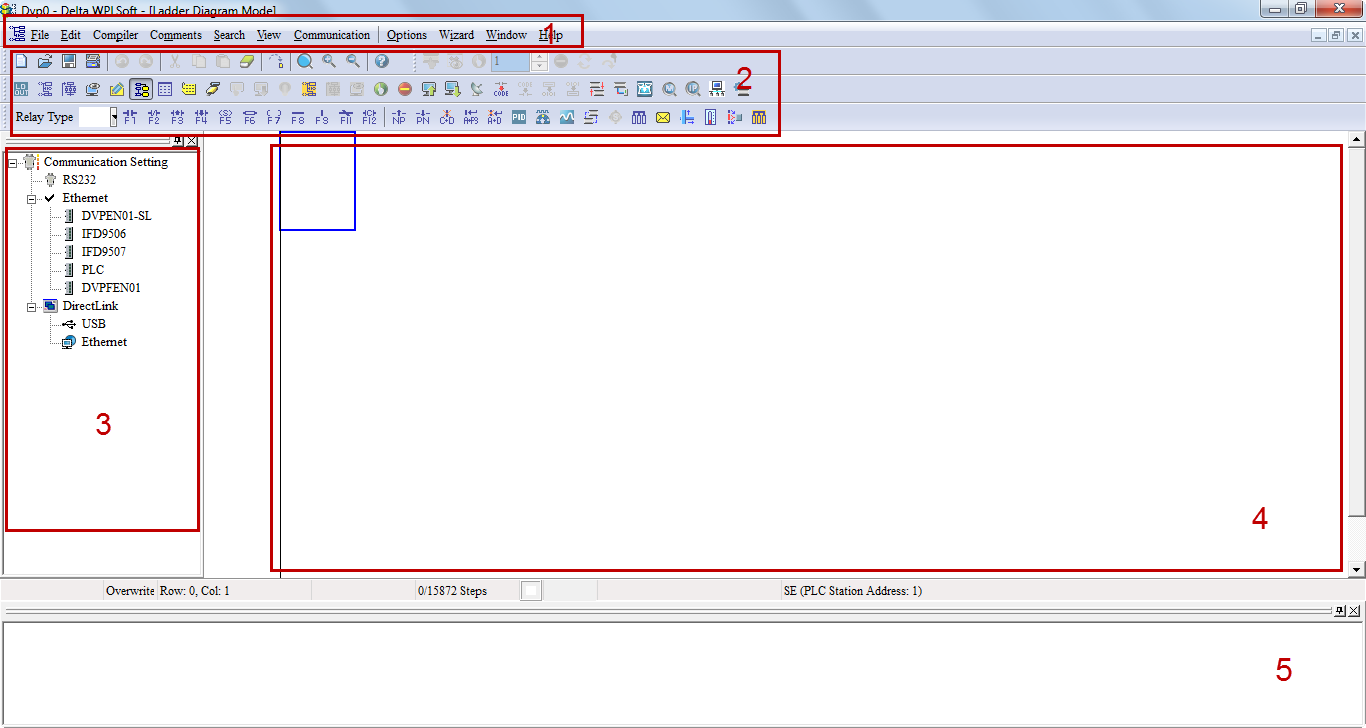This screenshot has height=728, width=1366.
Task: Toggle pin on Communication Setting panel
Action: [178, 141]
